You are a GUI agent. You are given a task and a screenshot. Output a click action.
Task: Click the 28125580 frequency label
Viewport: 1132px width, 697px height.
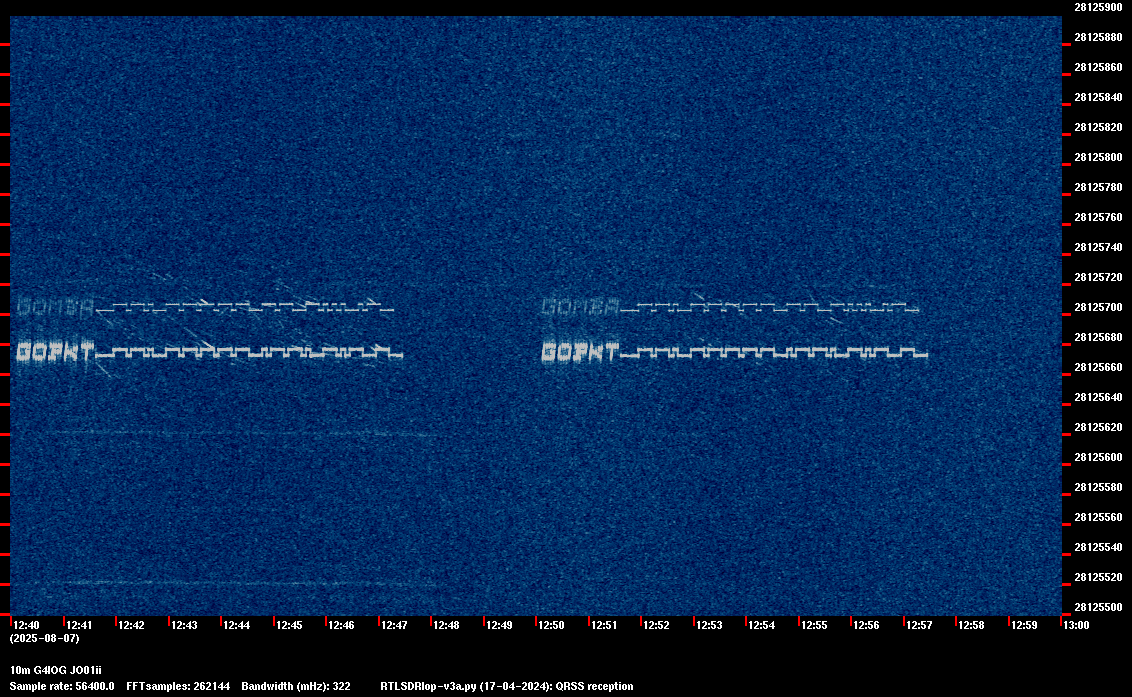pyautogui.click(x=1099, y=488)
